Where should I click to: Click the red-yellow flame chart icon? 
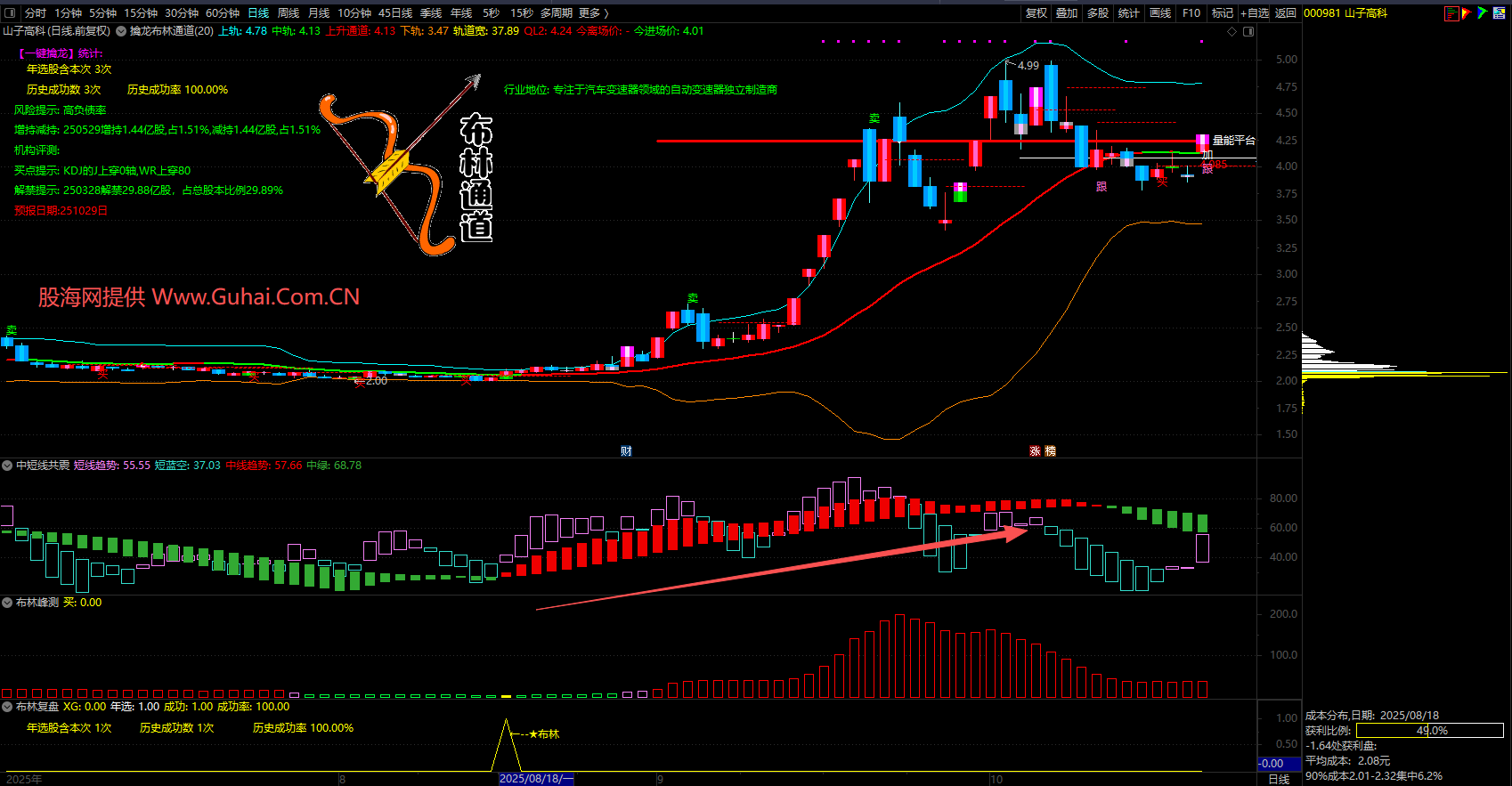[x=1467, y=13]
